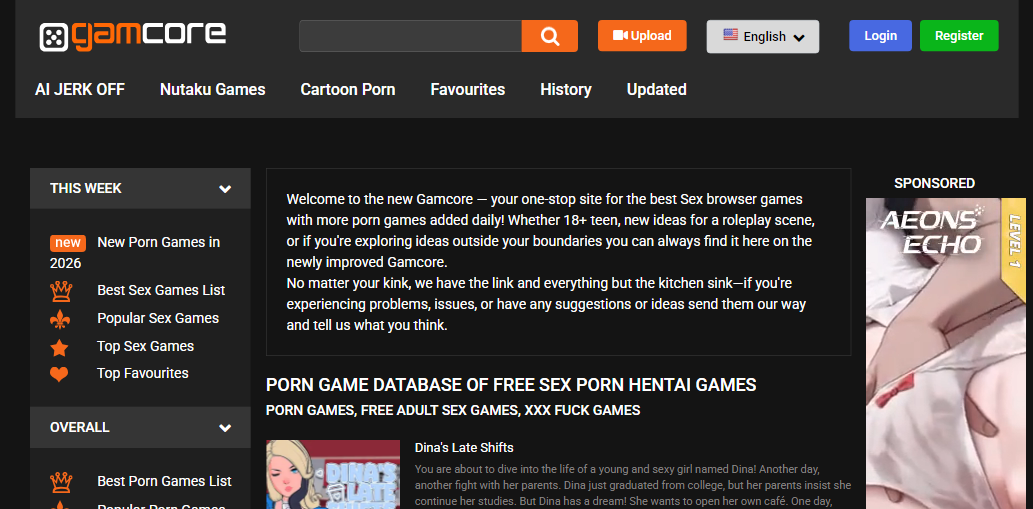Open Top Sex Games link
Screen dimensions: 1033x509
146,346
